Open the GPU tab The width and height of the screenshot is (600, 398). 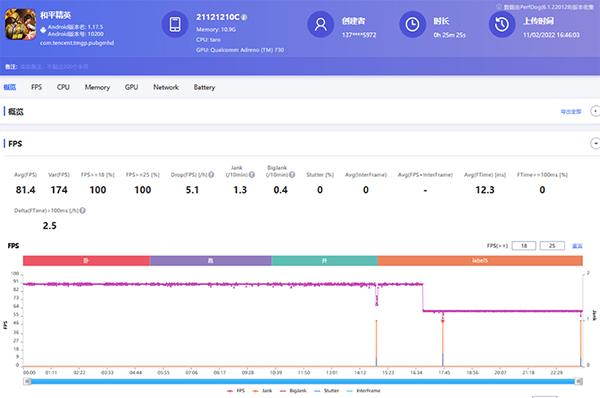131,87
